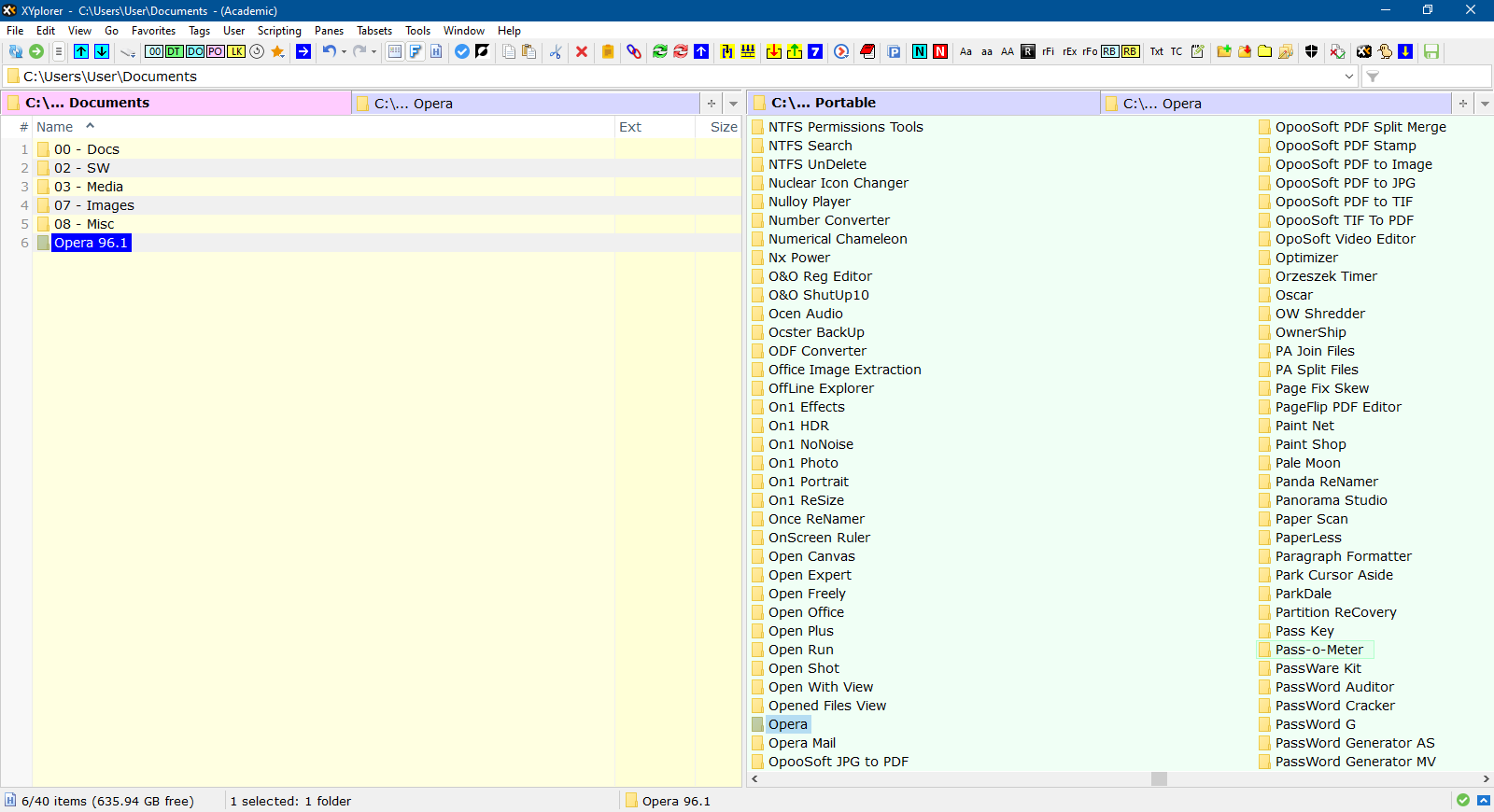Image resolution: width=1494 pixels, height=812 pixels.
Task: Click the Redo arrow icon
Action: pos(359,51)
